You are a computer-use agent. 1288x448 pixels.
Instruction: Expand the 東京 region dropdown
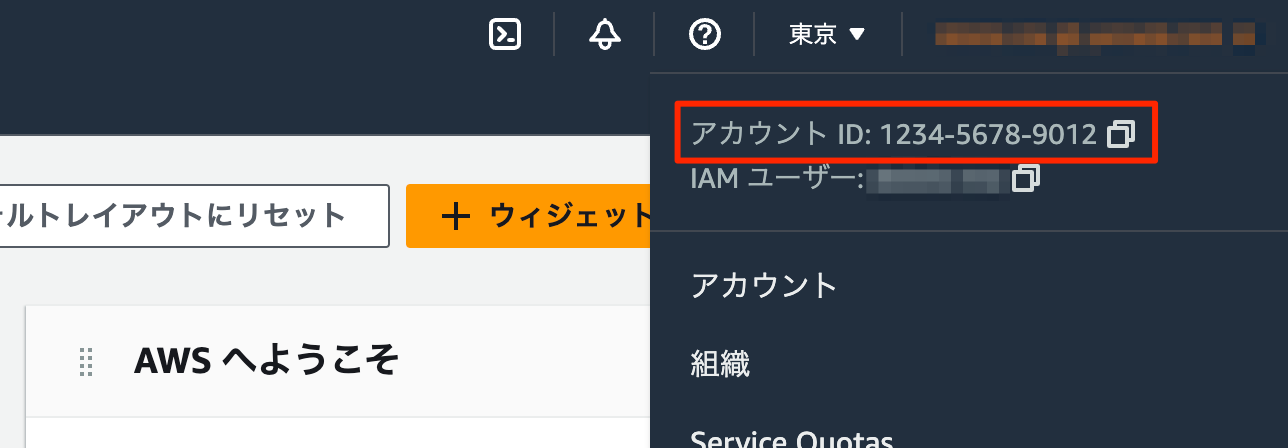[x=827, y=34]
